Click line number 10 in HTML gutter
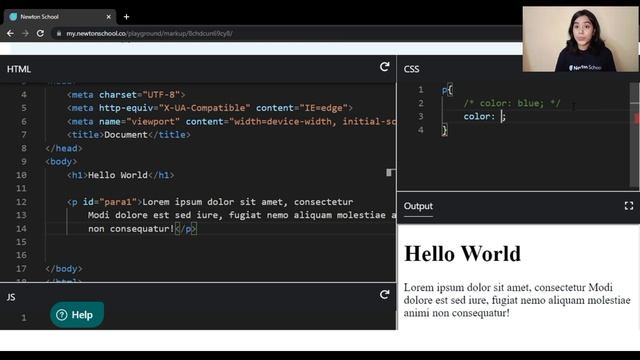This screenshot has height=360, width=640. 22,175
